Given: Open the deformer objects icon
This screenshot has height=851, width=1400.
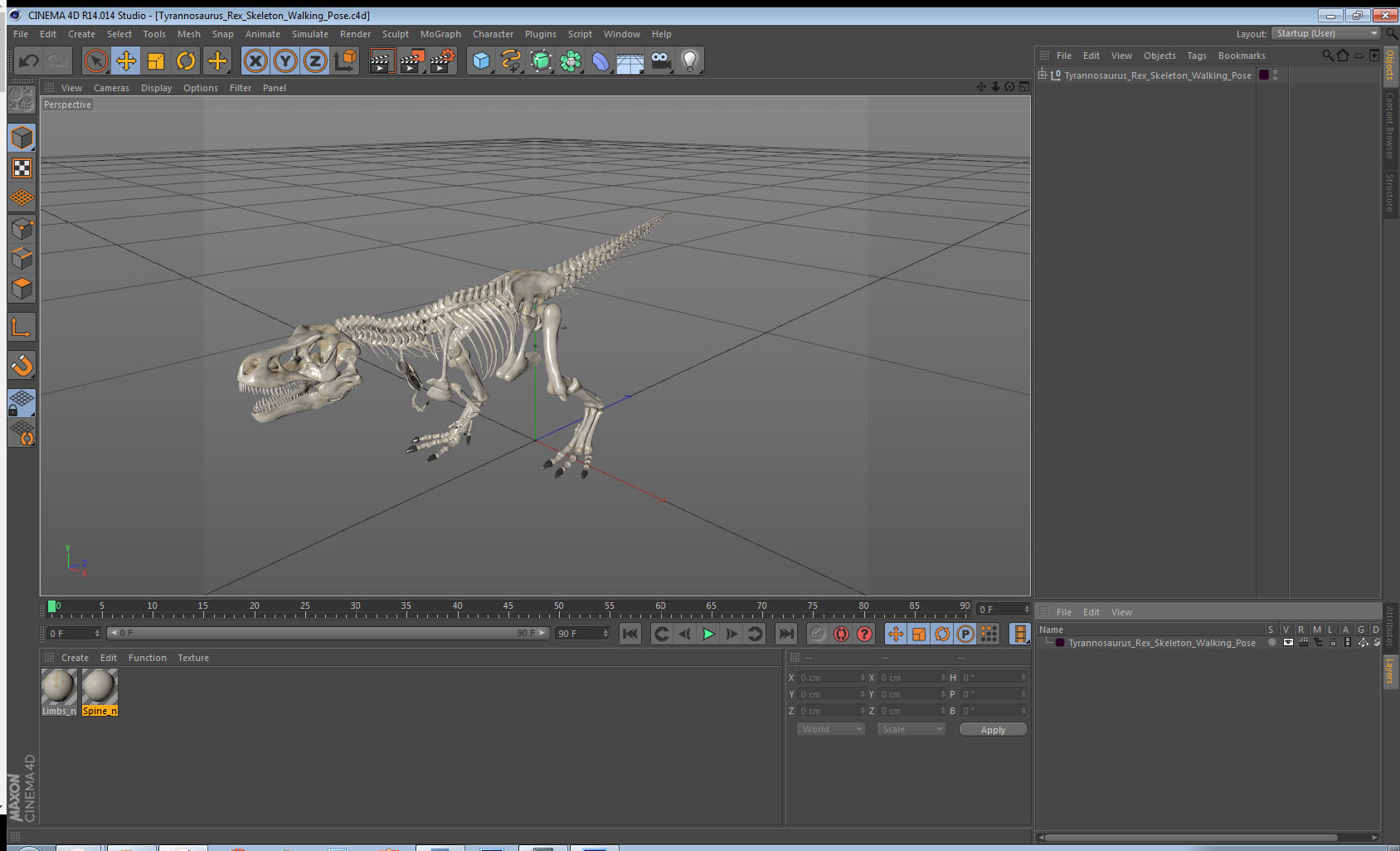Looking at the screenshot, I should 600,61.
